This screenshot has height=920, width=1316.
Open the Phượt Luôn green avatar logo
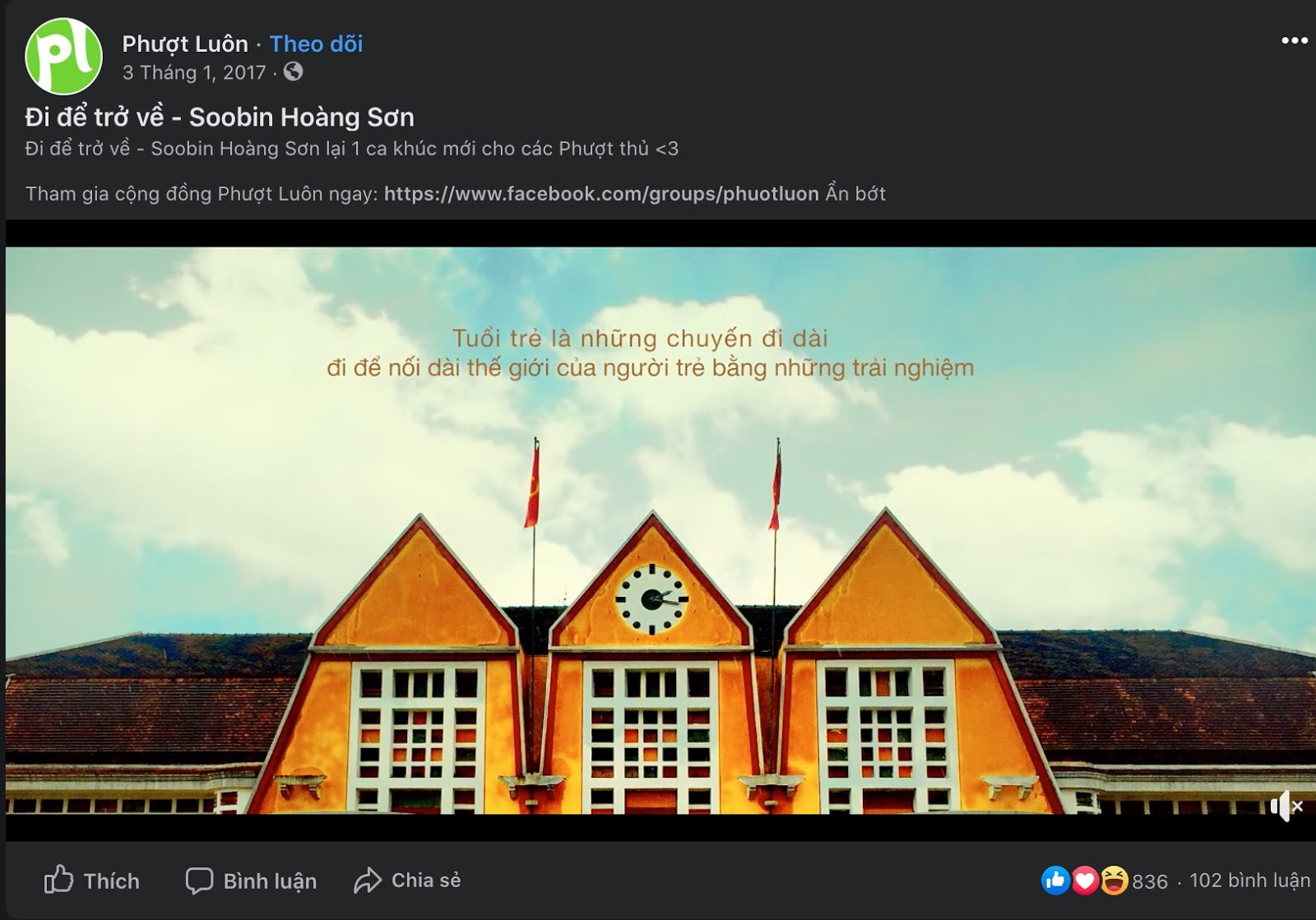(64, 56)
